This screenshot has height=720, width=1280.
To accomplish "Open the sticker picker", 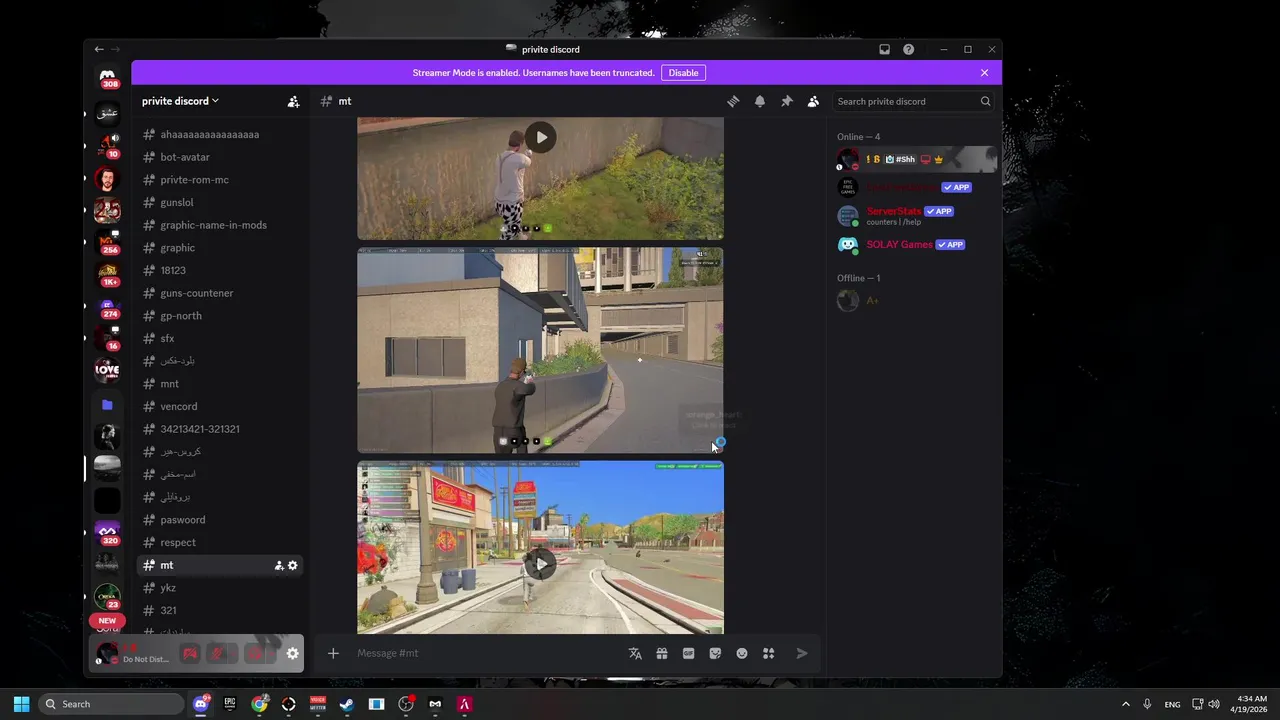I will tap(715, 653).
